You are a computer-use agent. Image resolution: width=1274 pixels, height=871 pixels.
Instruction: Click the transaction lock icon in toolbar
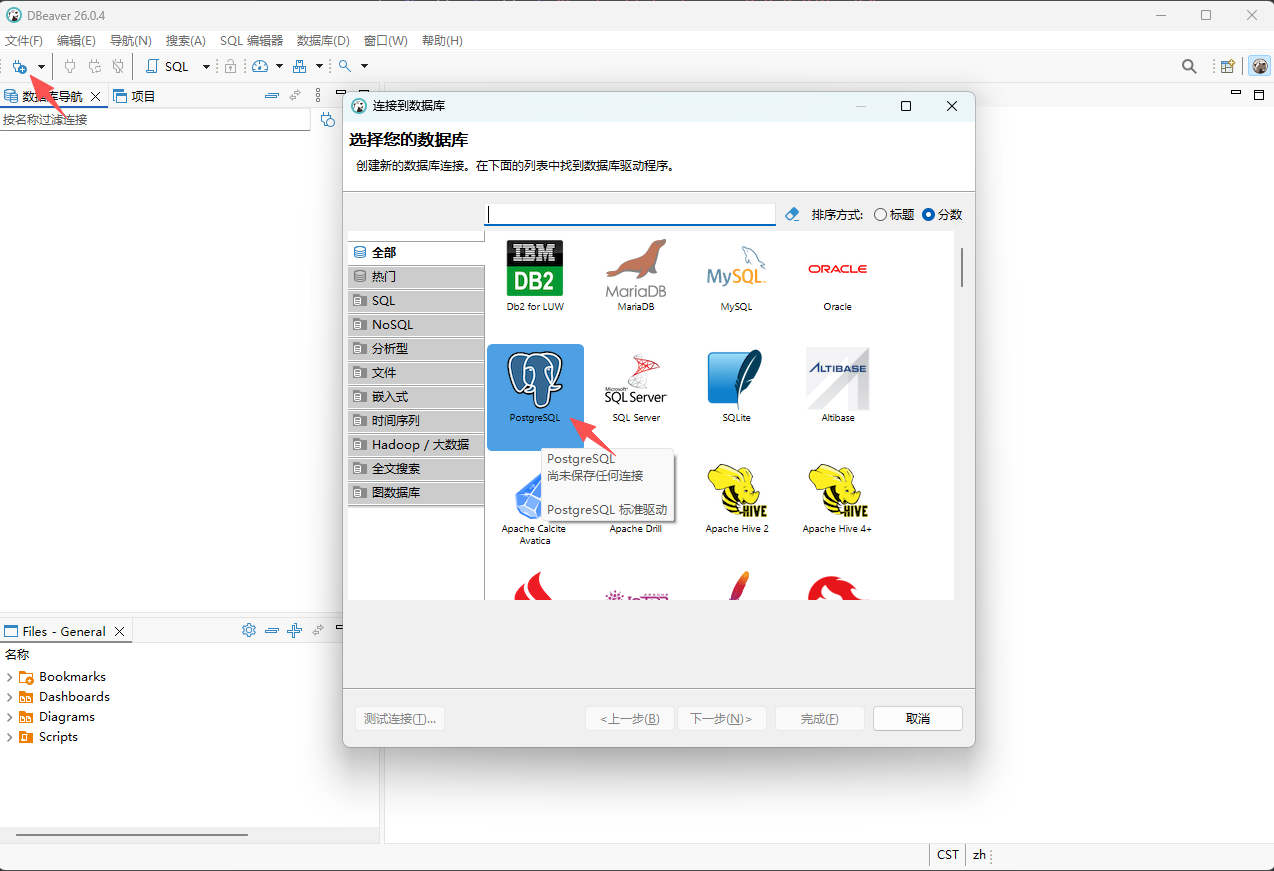point(231,67)
